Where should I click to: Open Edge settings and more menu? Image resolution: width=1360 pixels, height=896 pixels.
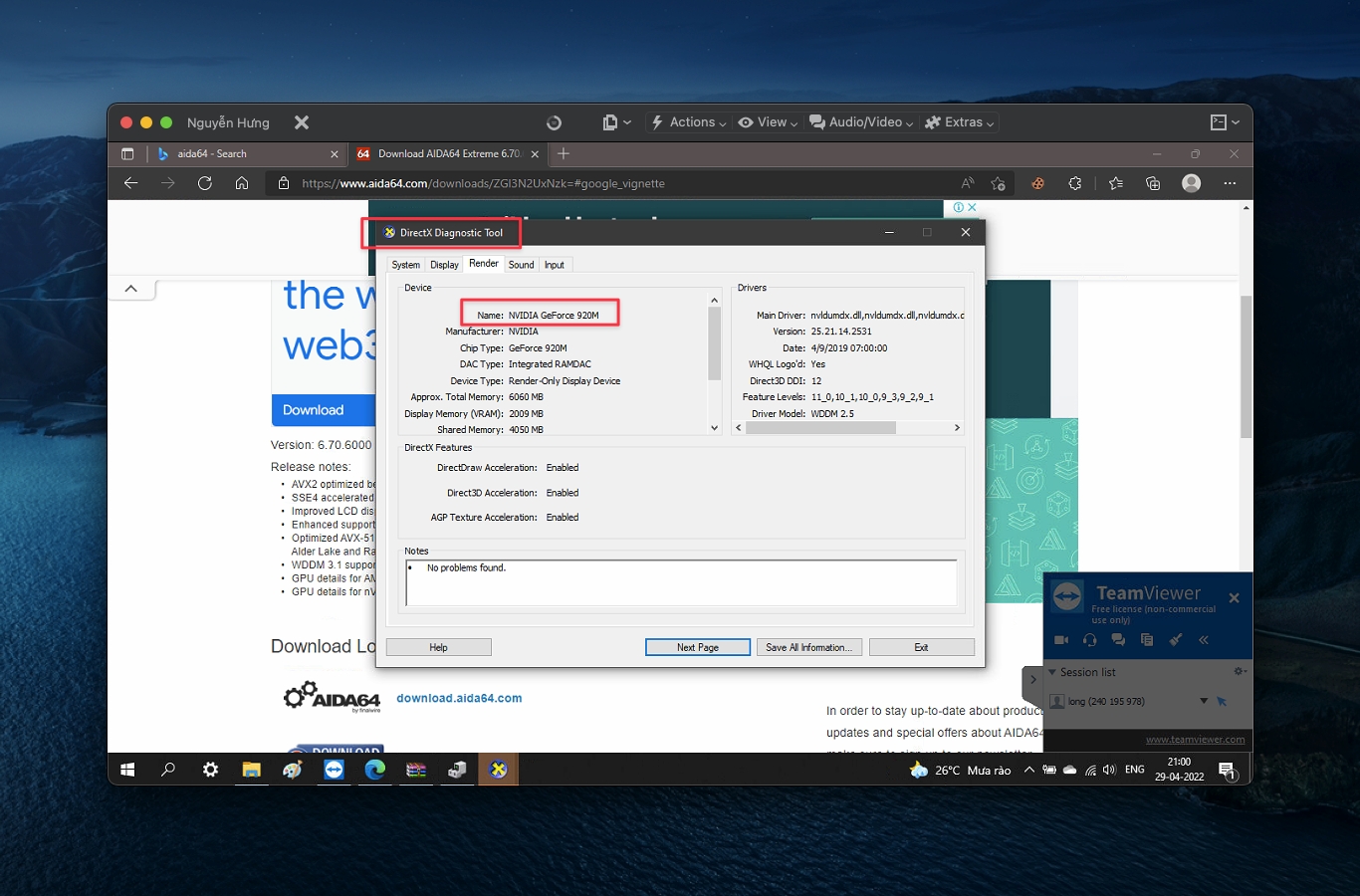[x=1231, y=183]
